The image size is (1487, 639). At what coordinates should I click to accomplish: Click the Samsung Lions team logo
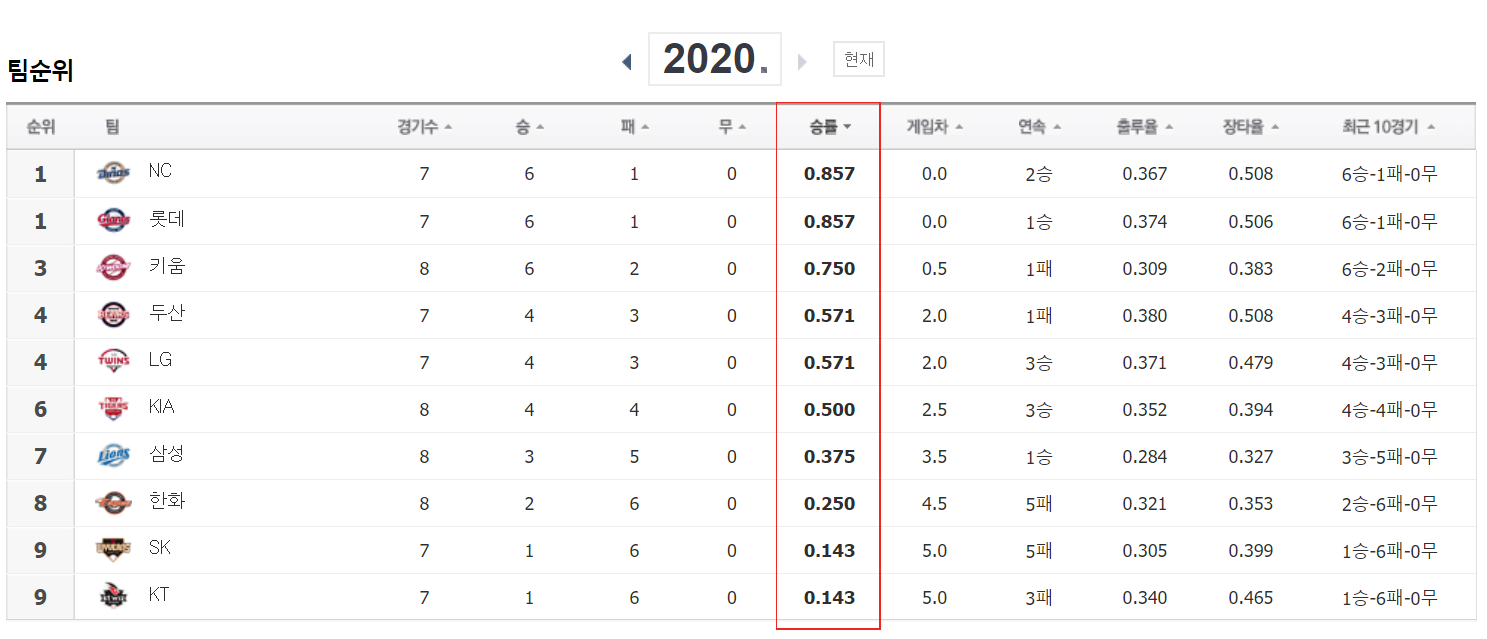coord(113,456)
